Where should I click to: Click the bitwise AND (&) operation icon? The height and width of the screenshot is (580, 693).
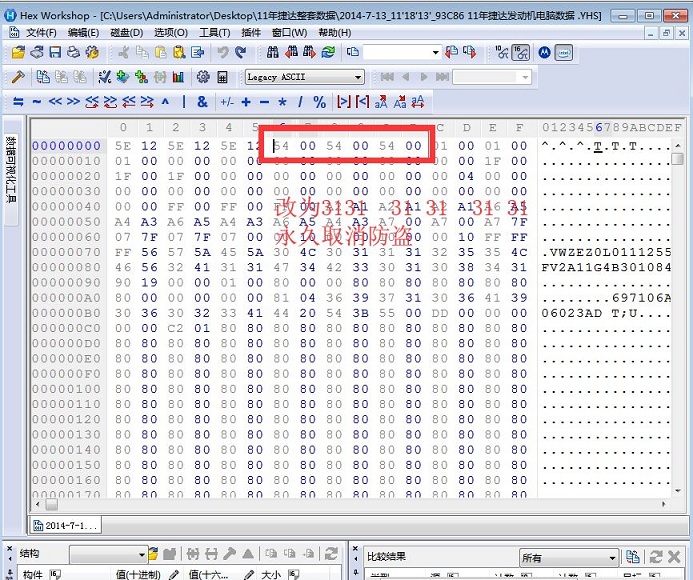(202, 102)
